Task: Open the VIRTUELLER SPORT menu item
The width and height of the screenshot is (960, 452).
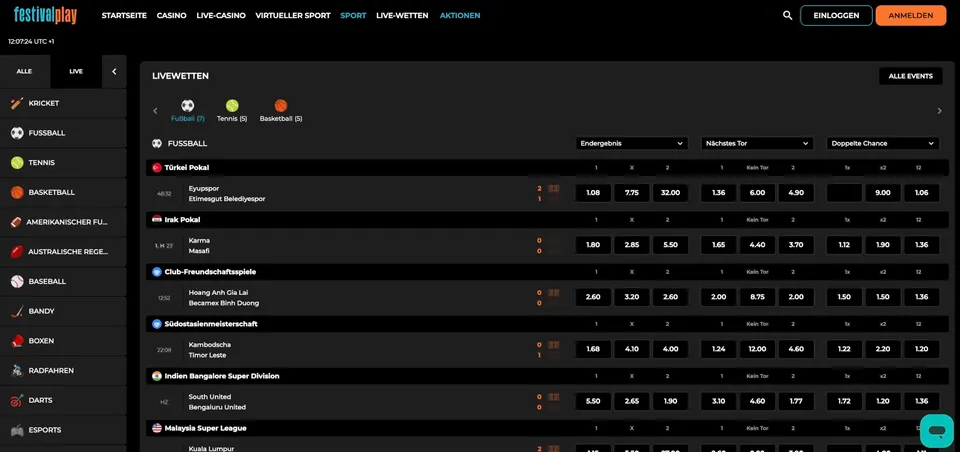Action: coord(293,16)
